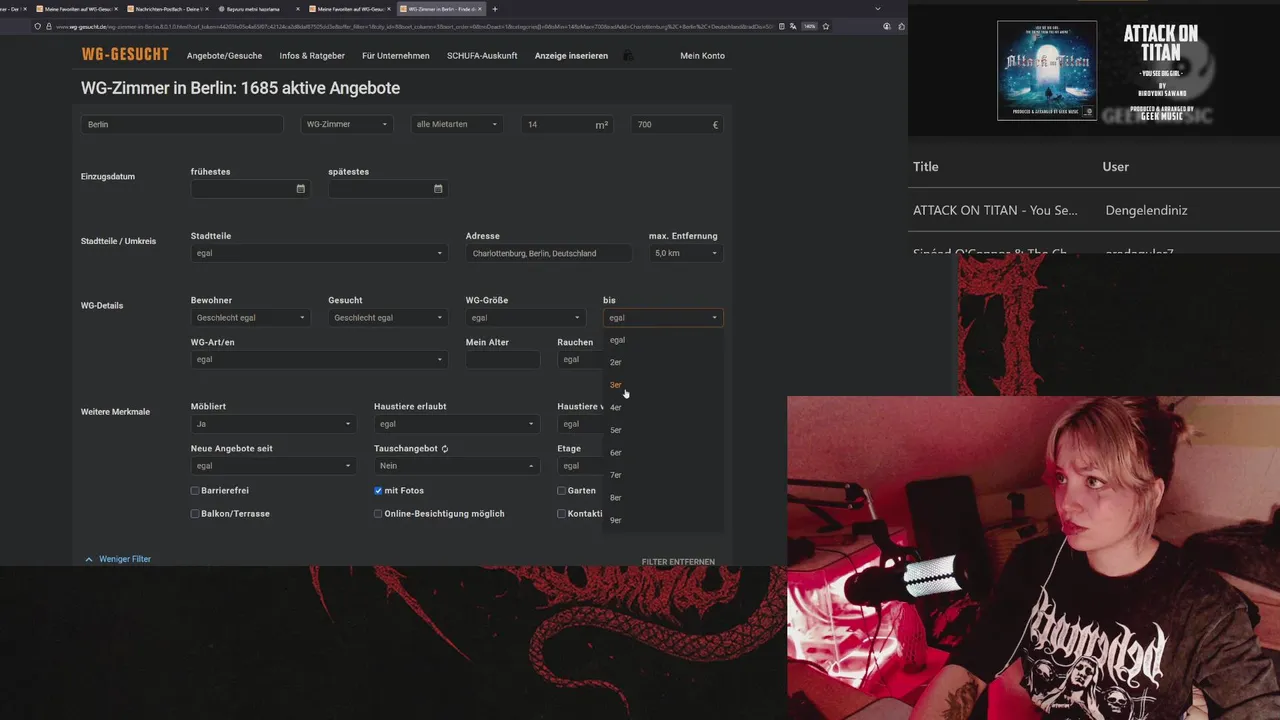Open the browser tab list chevron
The height and width of the screenshot is (720, 1280).
coord(878,9)
